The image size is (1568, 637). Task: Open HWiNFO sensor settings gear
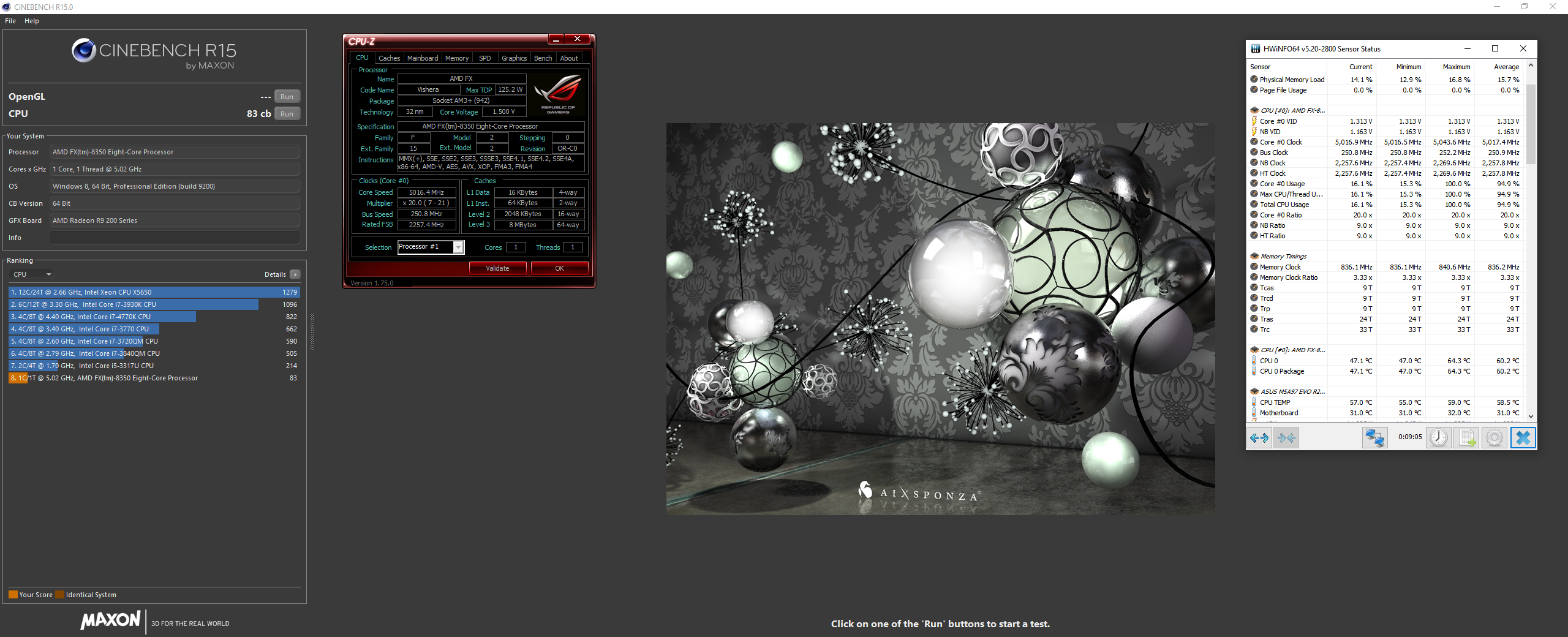pos(1494,437)
